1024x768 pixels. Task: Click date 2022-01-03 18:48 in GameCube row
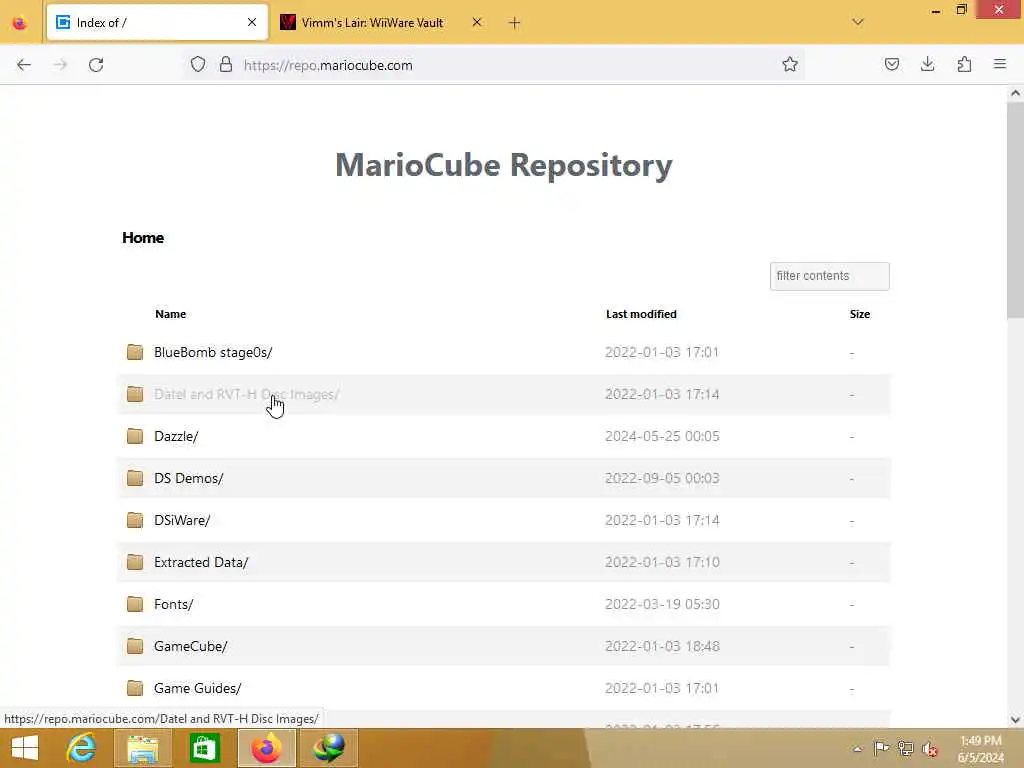pos(662,647)
